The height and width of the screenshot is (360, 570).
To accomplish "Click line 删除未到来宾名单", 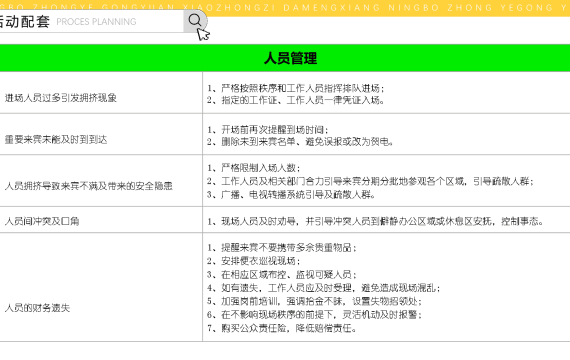I will pyautogui.click(x=300, y=141).
